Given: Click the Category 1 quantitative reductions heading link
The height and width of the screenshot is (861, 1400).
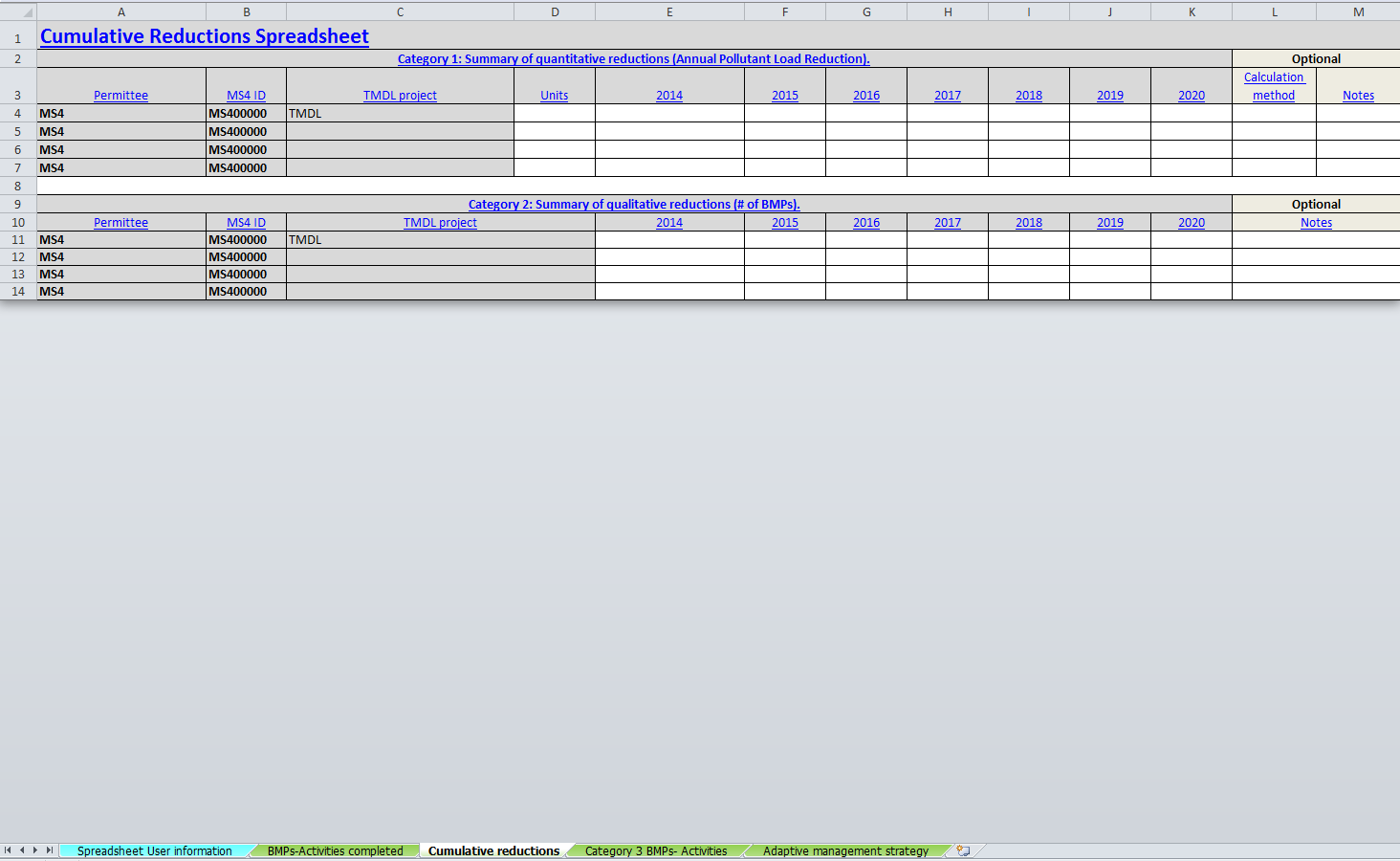Looking at the screenshot, I should click(x=633, y=59).
